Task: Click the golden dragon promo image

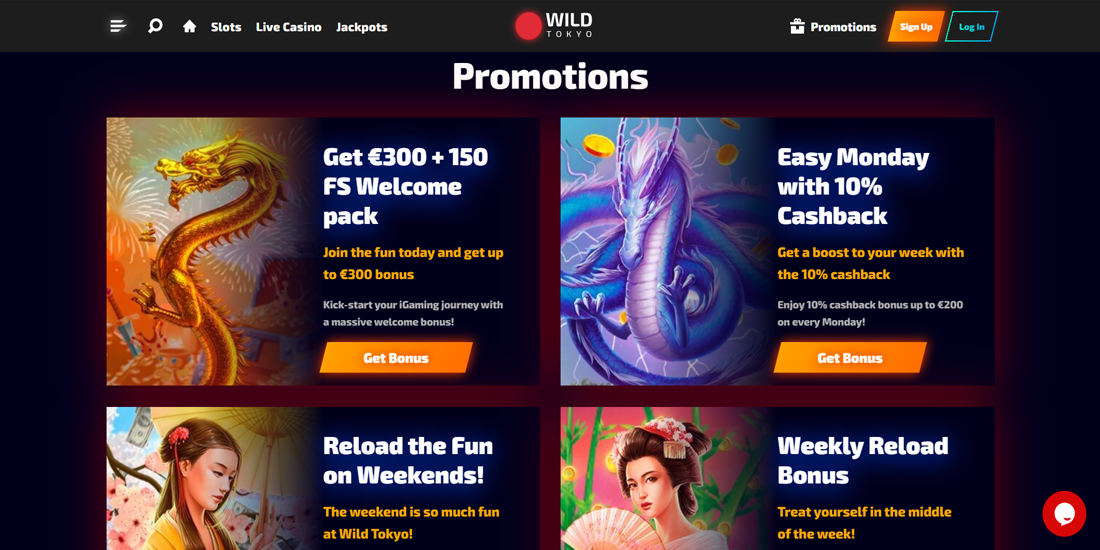Action: click(x=210, y=251)
